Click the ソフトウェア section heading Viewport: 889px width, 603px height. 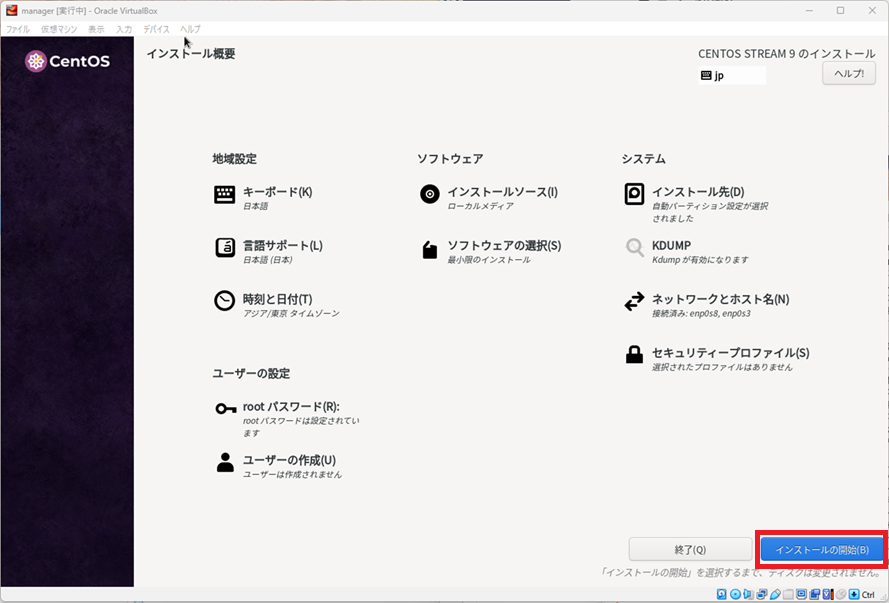coord(450,159)
